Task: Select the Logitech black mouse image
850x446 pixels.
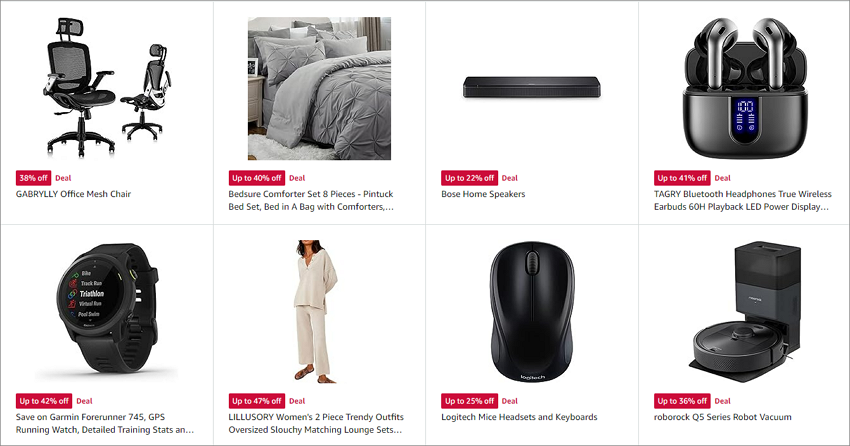Action: click(531, 312)
